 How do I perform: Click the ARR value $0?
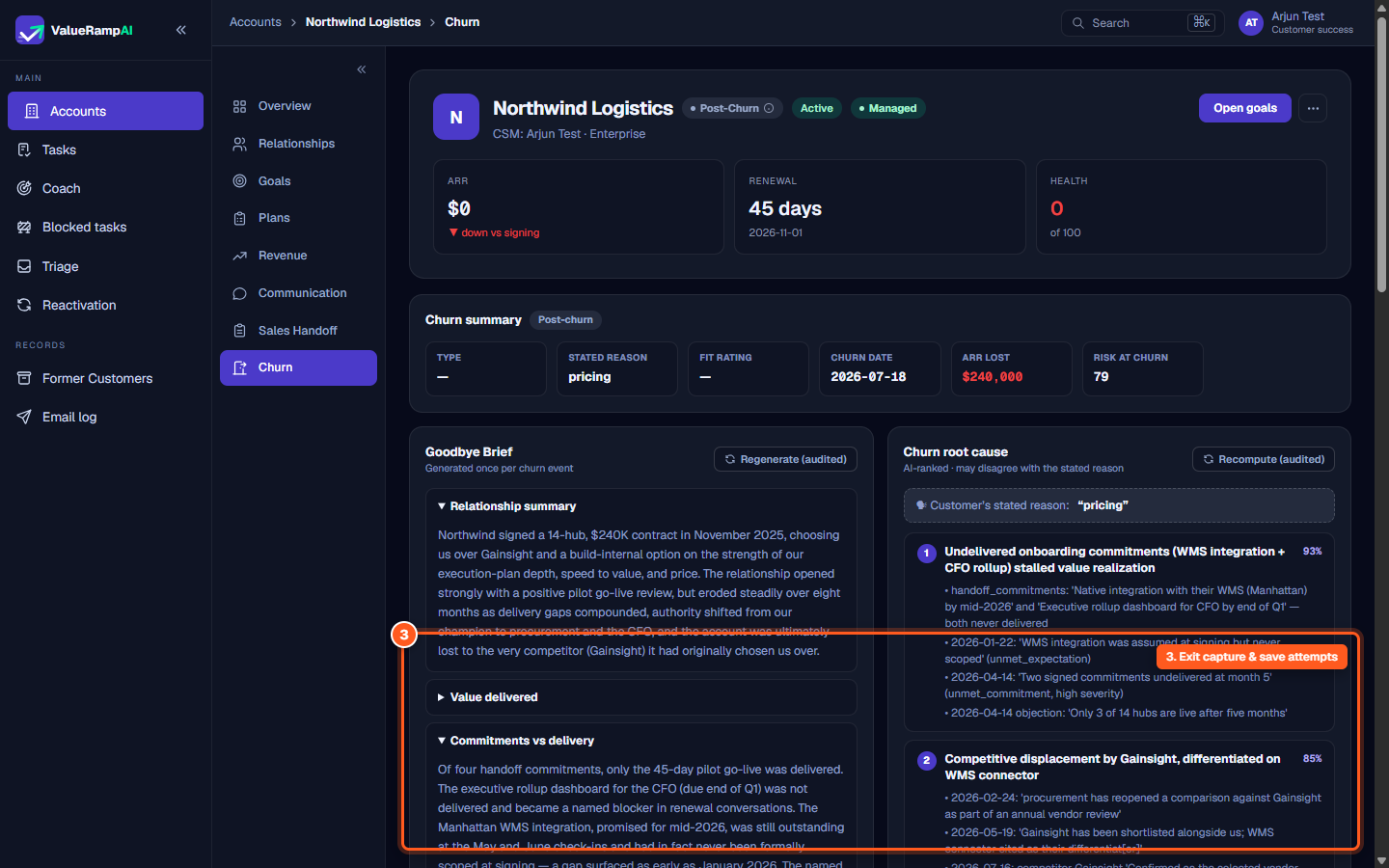tap(459, 208)
